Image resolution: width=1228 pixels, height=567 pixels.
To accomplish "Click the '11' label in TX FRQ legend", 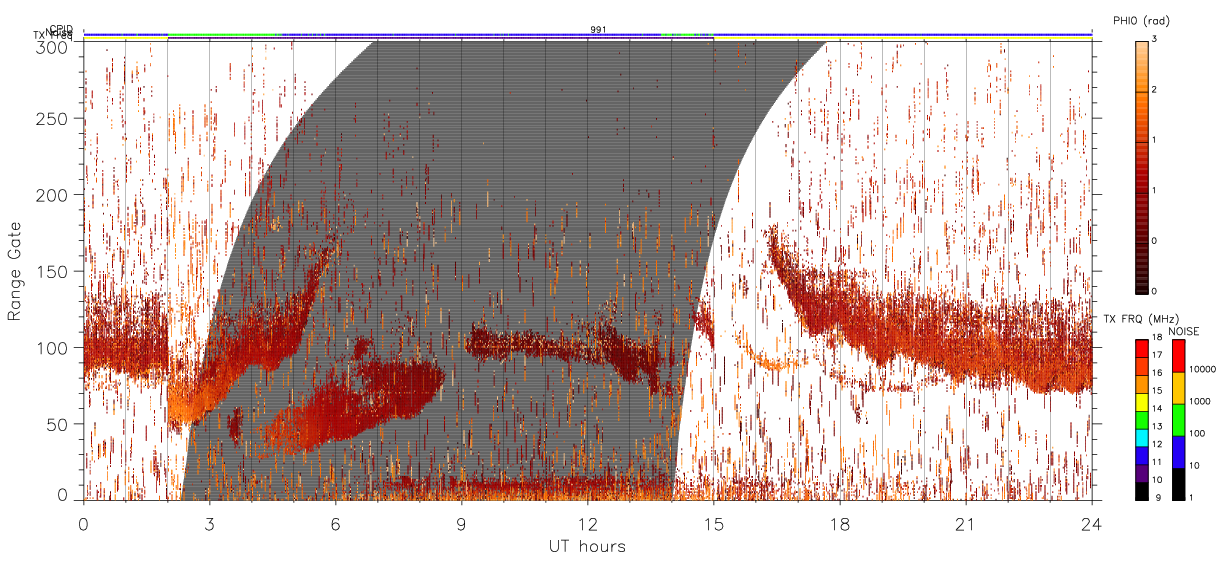I will [1157, 461].
